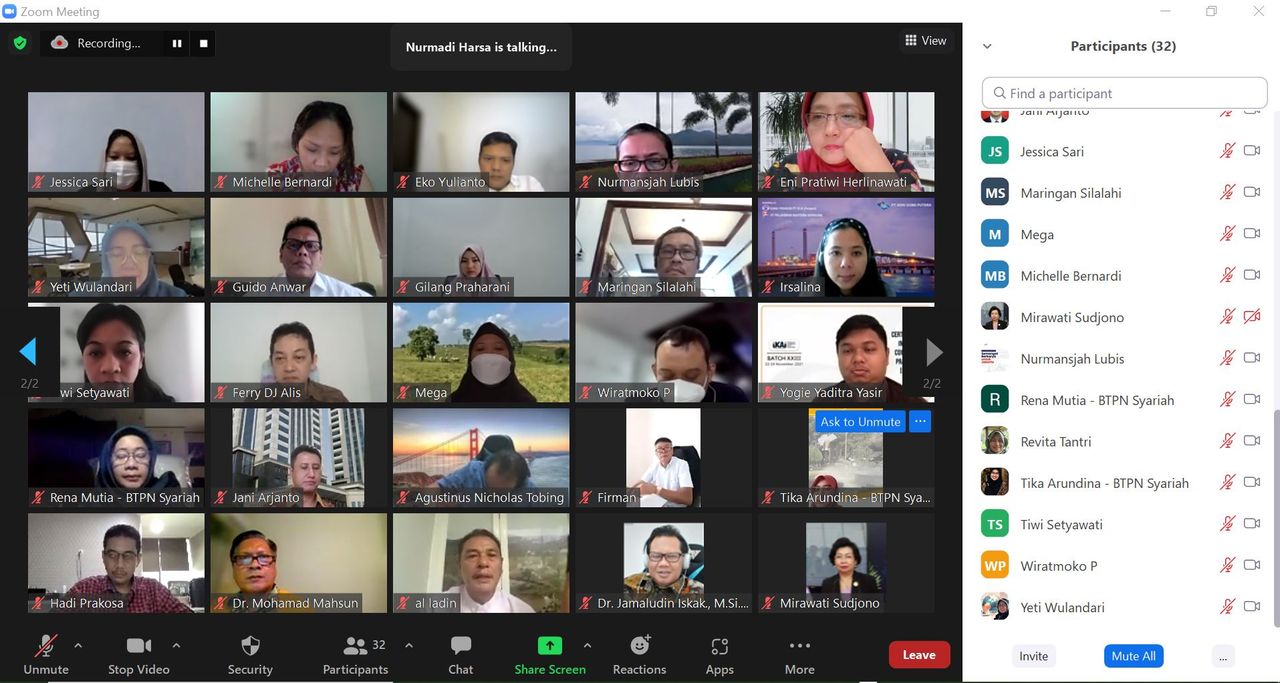Screen dimensions: 1280x683
Task: Click muted mic icon for Michelle Bernardi row
Action: pyautogui.click(x=1227, y=275)
